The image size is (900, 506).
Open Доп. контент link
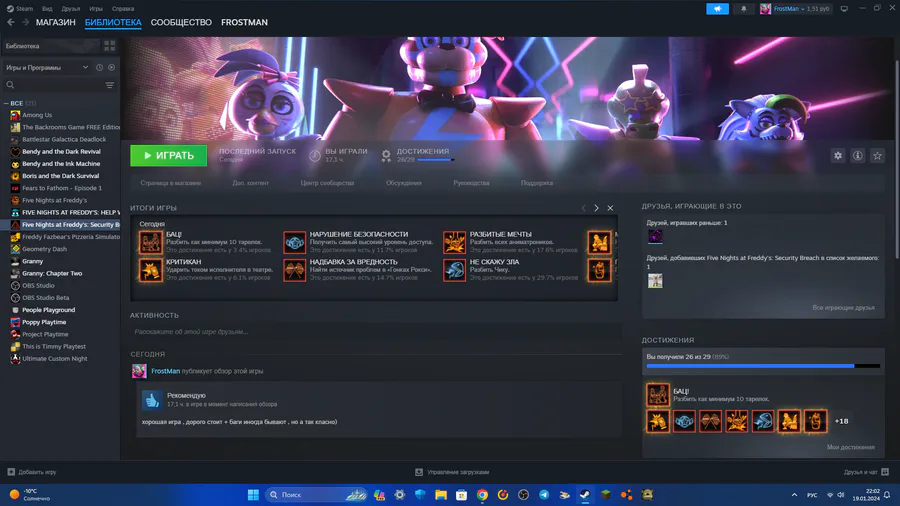tap(250, 183)
